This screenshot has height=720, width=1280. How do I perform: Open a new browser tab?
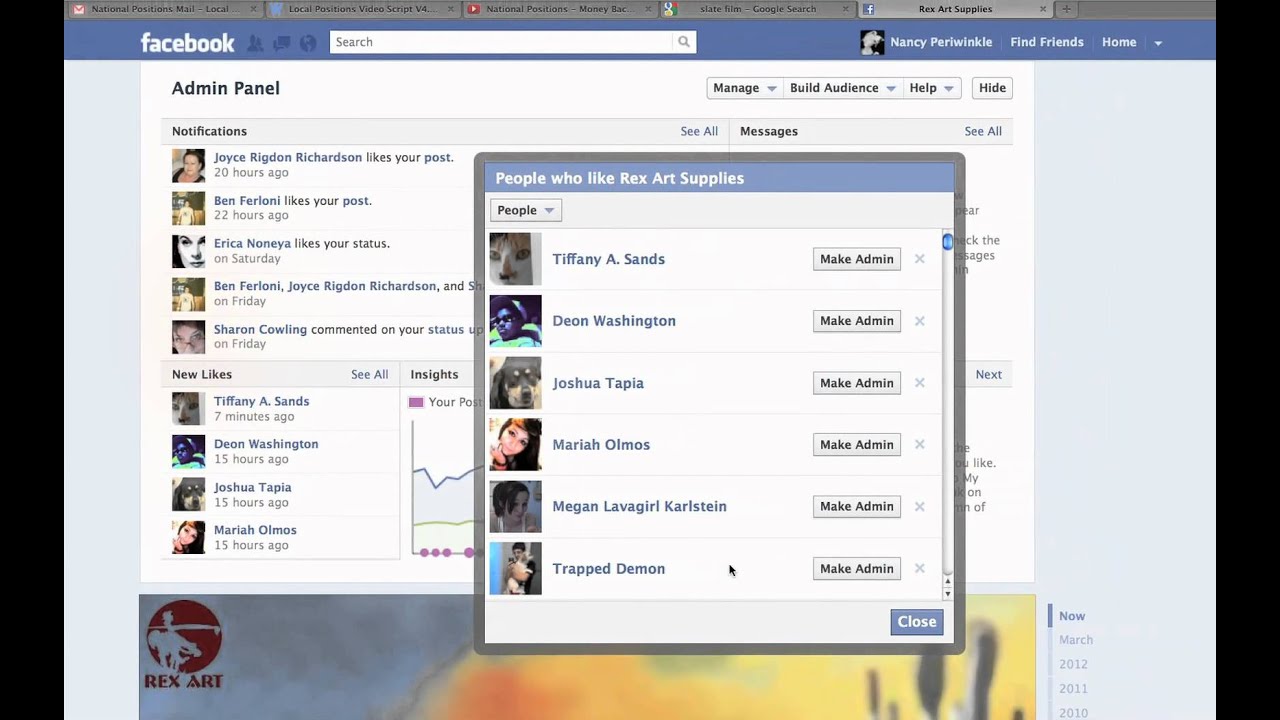1066,9
